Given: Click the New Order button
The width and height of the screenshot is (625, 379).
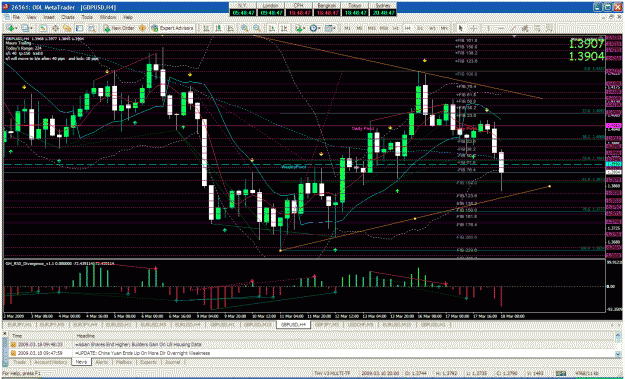Looking at the screenshot, I should coord(120,28).
